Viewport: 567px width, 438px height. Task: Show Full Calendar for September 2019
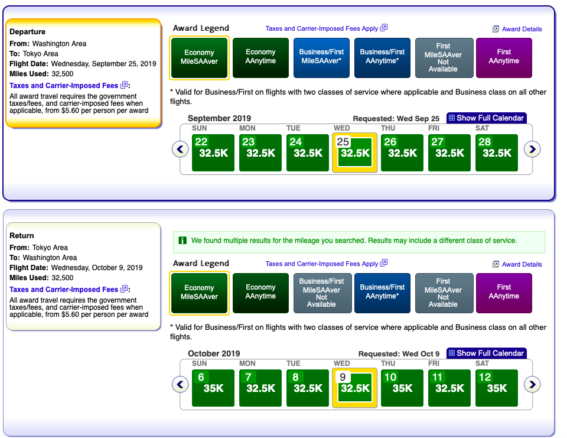tap(487, 118)
